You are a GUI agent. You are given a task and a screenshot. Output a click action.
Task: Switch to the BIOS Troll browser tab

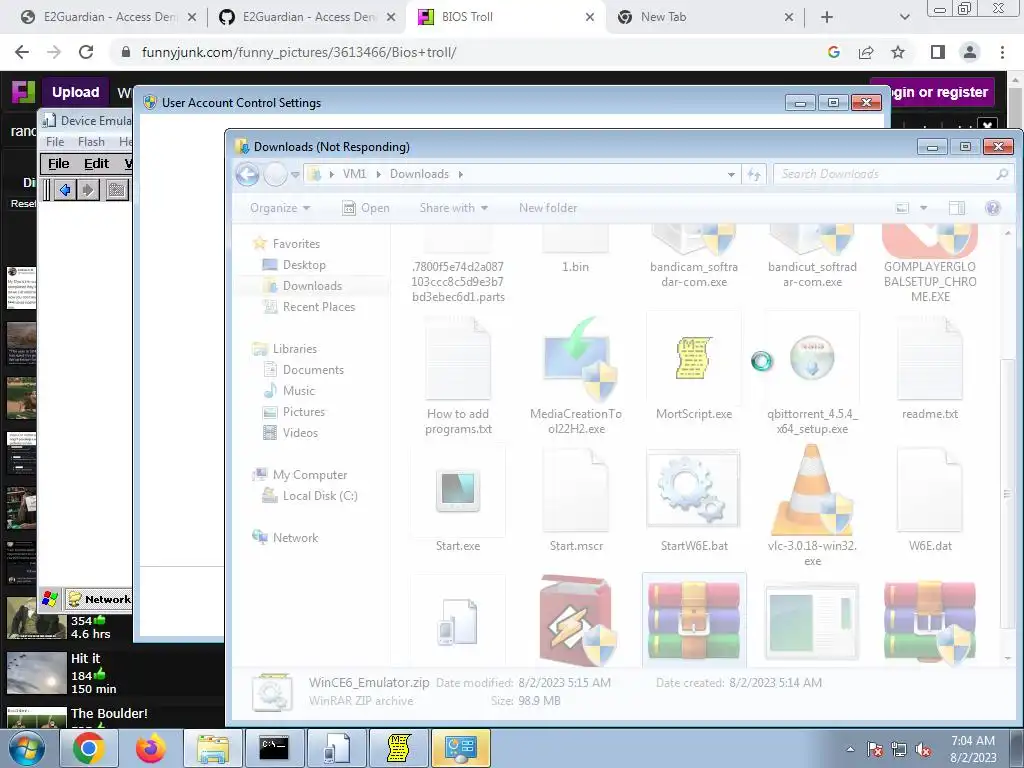point(505,17)
